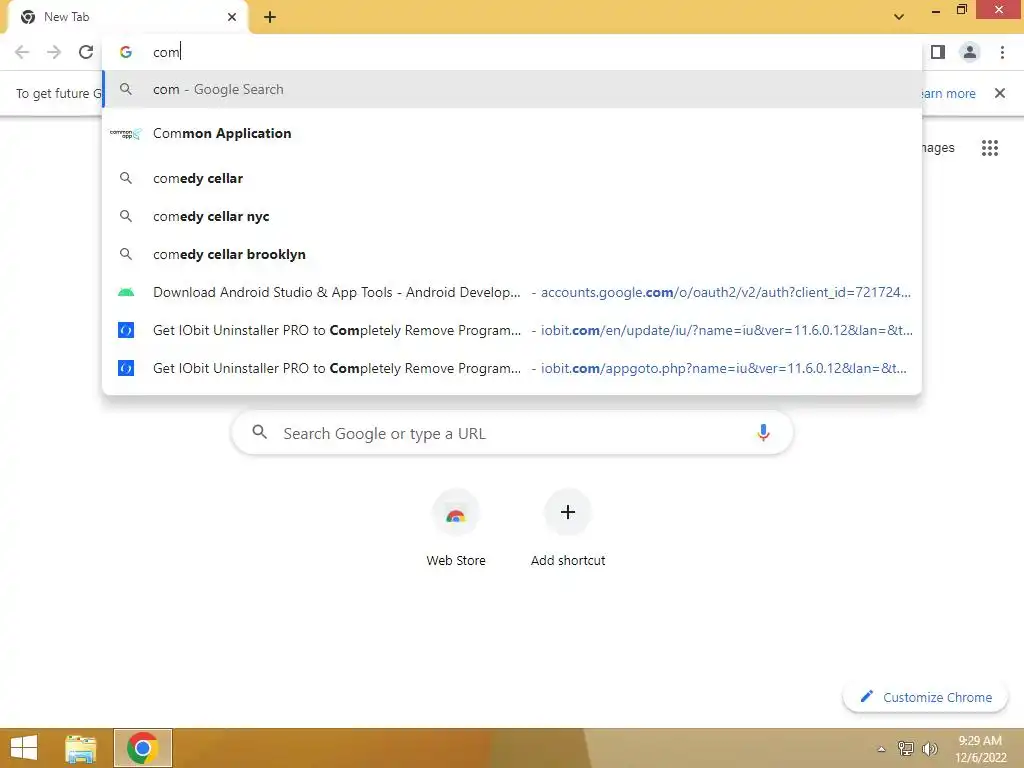Image resolution: width=1024 pixels, height=768 pixels.
Task: Open the Google apps grid
Action: (x=990, y=148)
